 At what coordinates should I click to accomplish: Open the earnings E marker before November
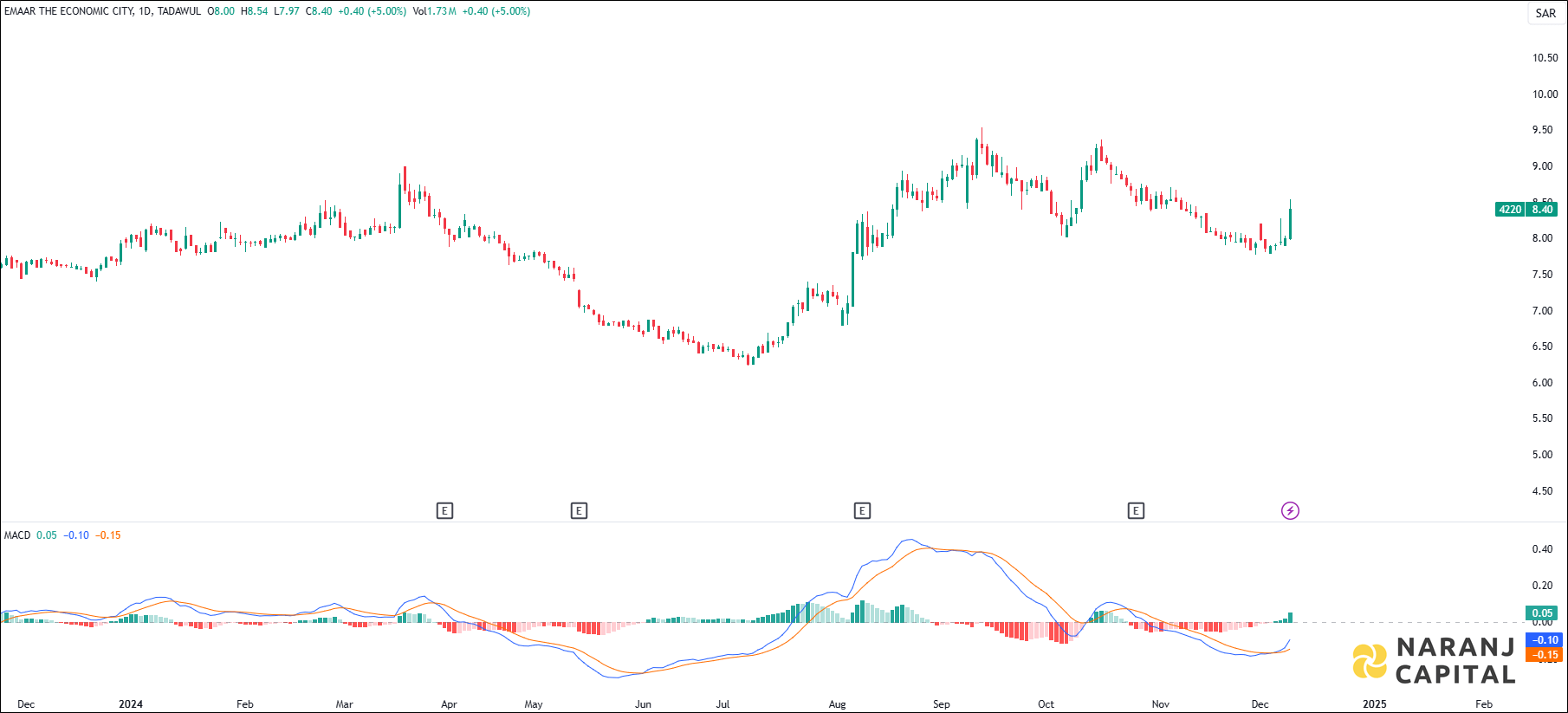tap(1136, 511)
